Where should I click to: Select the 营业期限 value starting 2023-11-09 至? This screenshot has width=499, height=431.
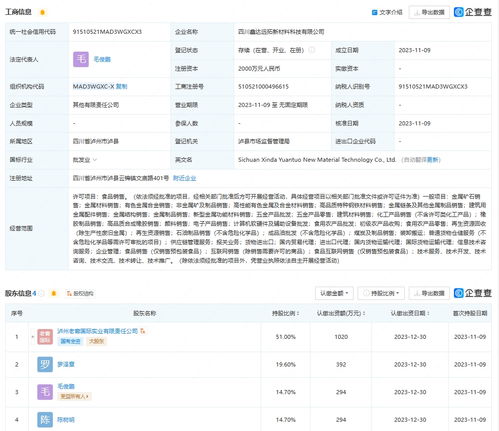coord(273,105)
